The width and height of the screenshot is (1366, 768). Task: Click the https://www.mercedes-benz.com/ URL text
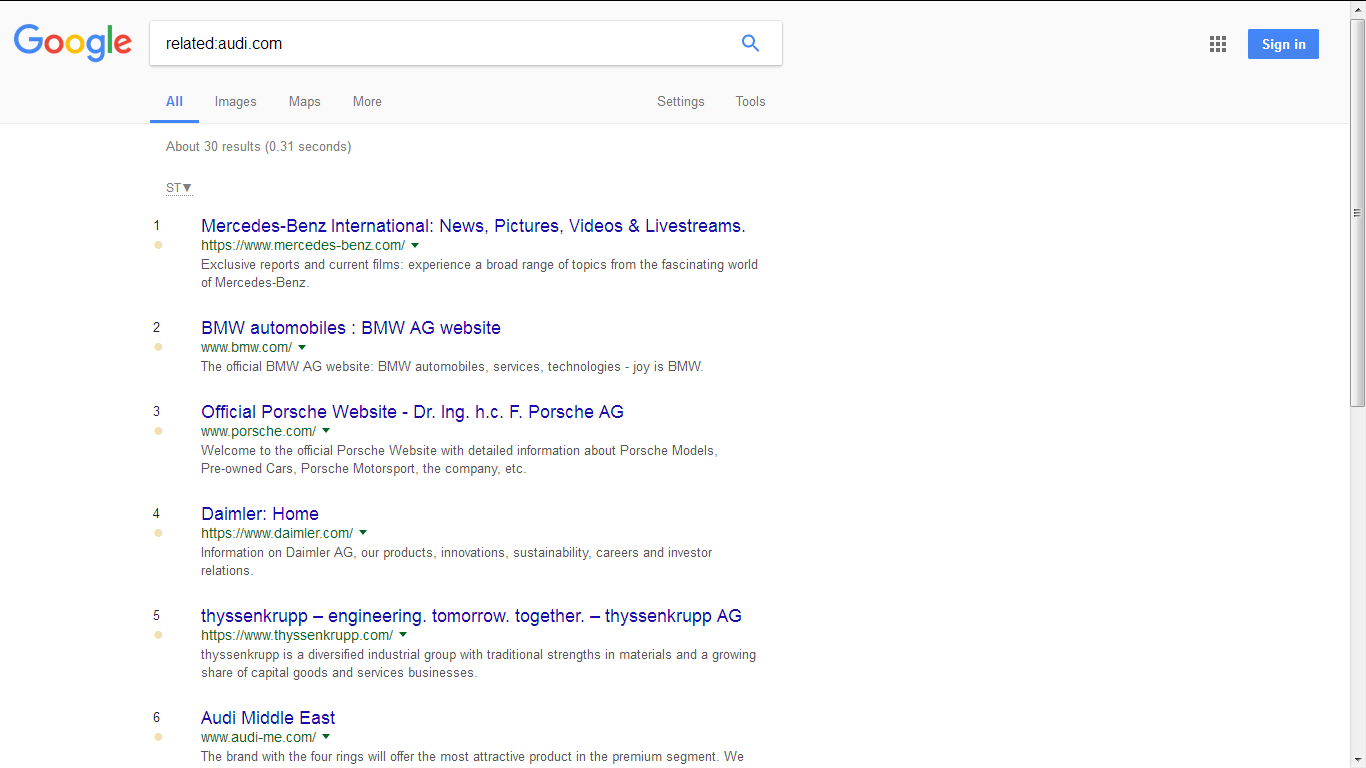(x=303, y=245)
